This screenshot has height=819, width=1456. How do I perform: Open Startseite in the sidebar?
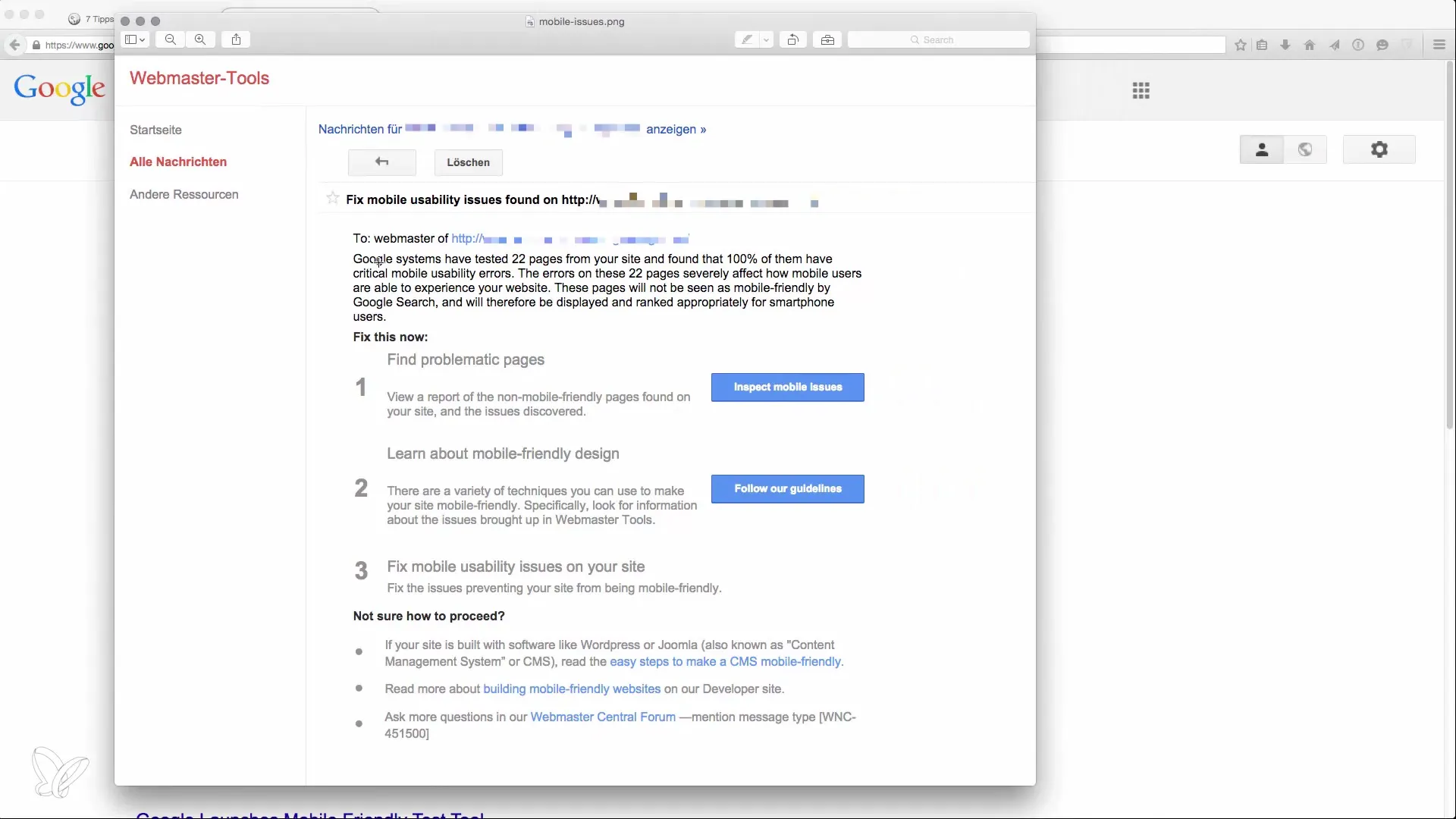[155, 130]
